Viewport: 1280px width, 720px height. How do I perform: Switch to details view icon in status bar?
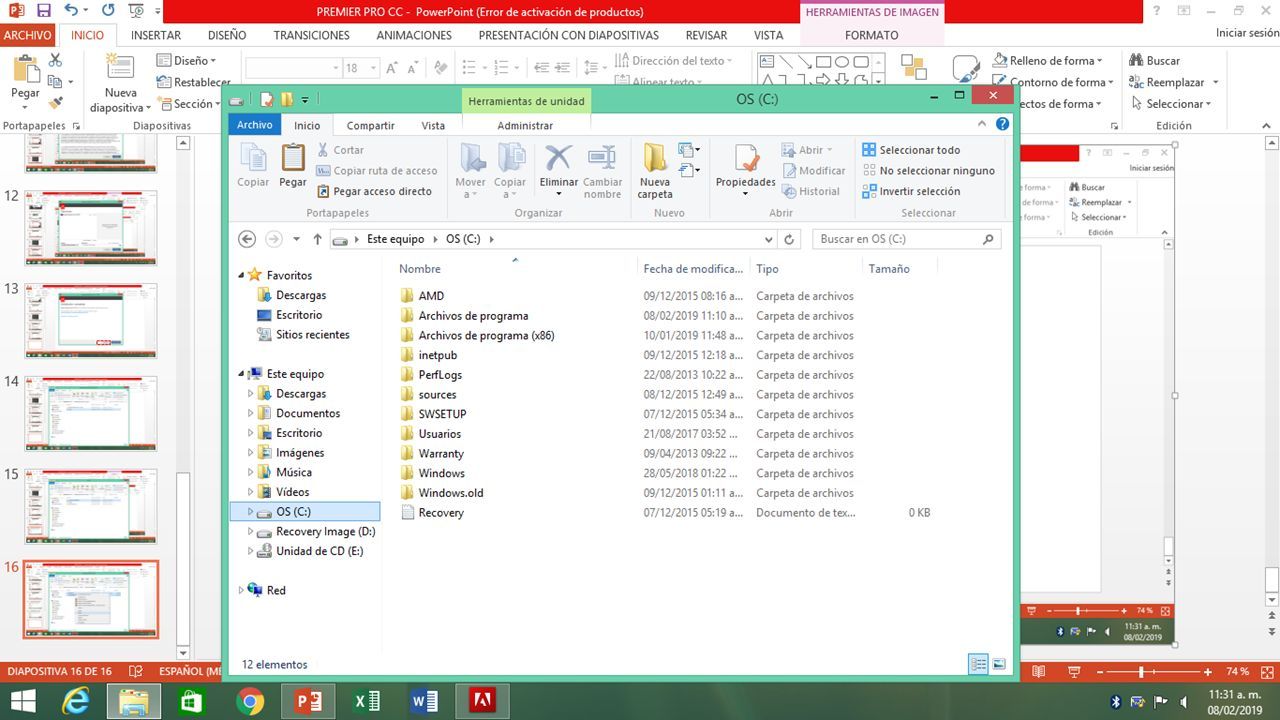pyautogui.click(x=978, y=664)
